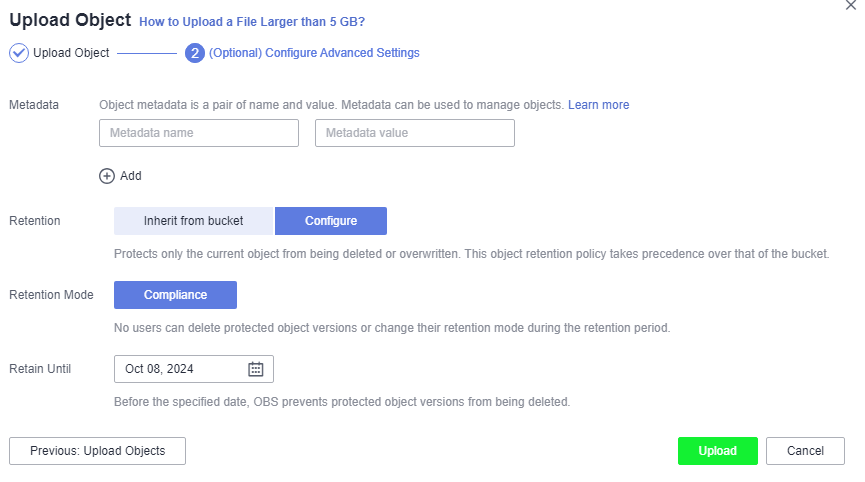Open the Retain Until date picker field
Screen dimensions: 865x482
point(194,369)
